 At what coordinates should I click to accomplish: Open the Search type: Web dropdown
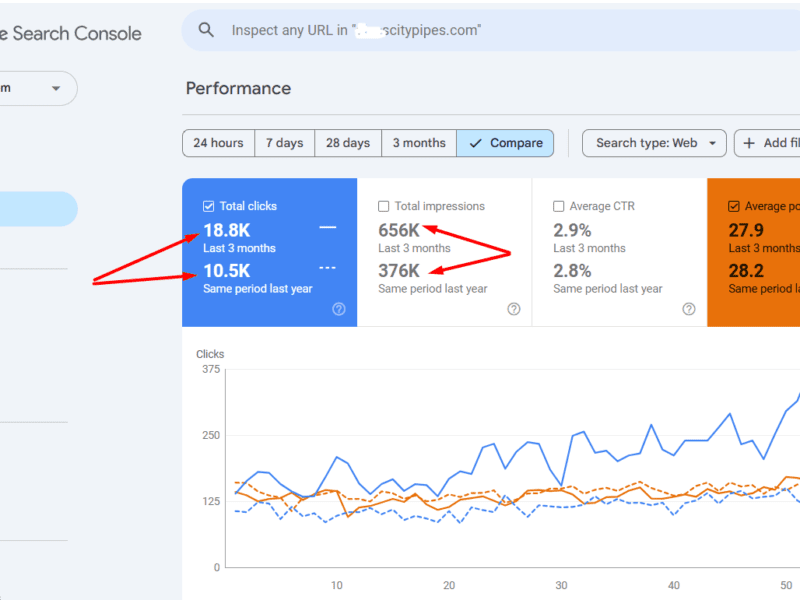[x=654, y=143]
